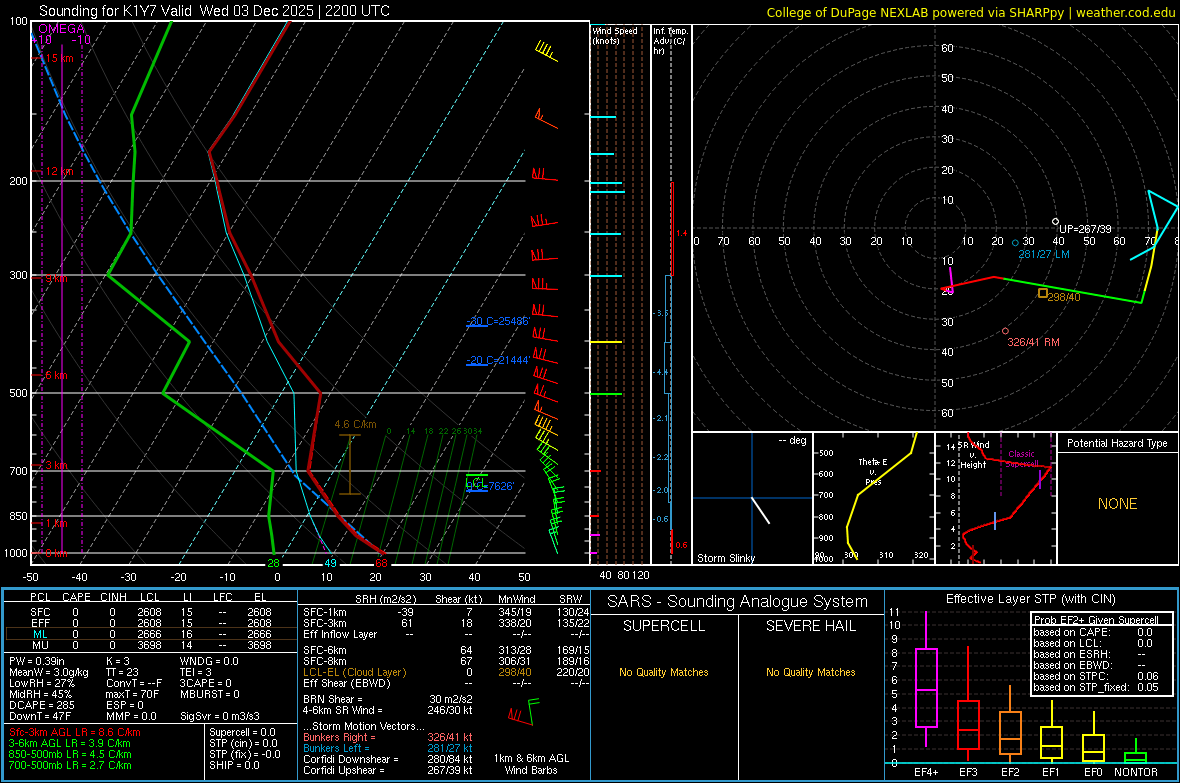Screen dimensions: 1180x783
Task: Click the 15 km height marker label
Action: coord(58,58)
